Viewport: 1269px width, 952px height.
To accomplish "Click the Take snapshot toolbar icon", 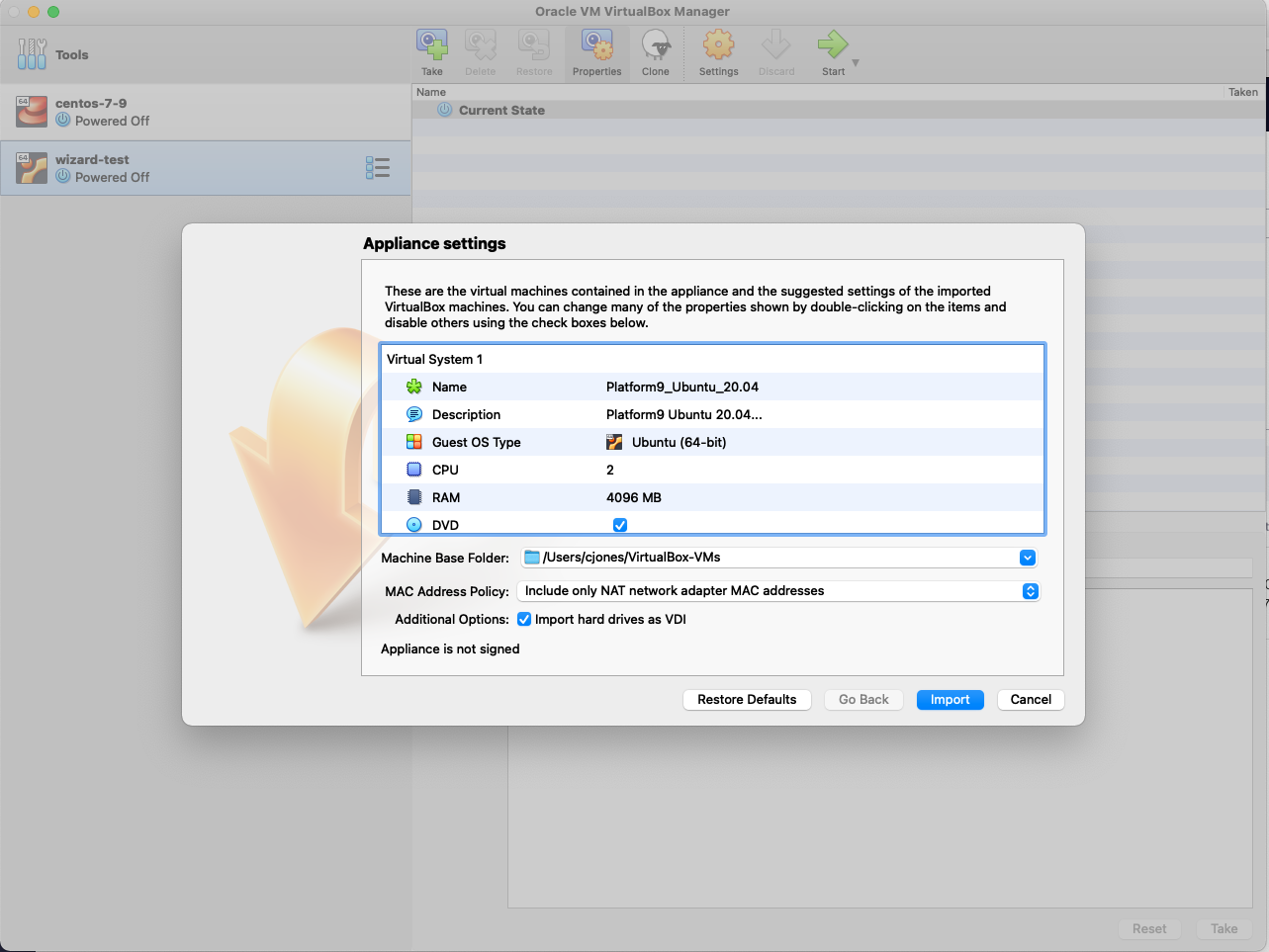I will 432,45.
